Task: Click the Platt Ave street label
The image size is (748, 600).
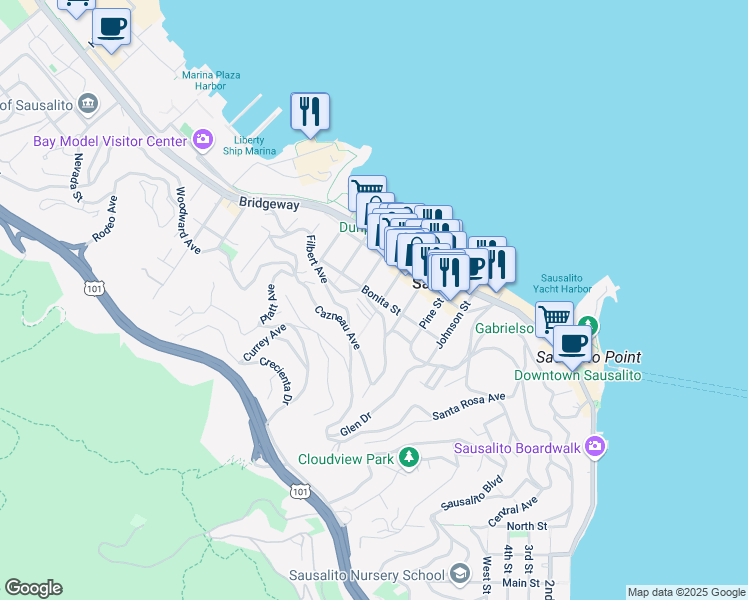Action: (x=269, y=304)
